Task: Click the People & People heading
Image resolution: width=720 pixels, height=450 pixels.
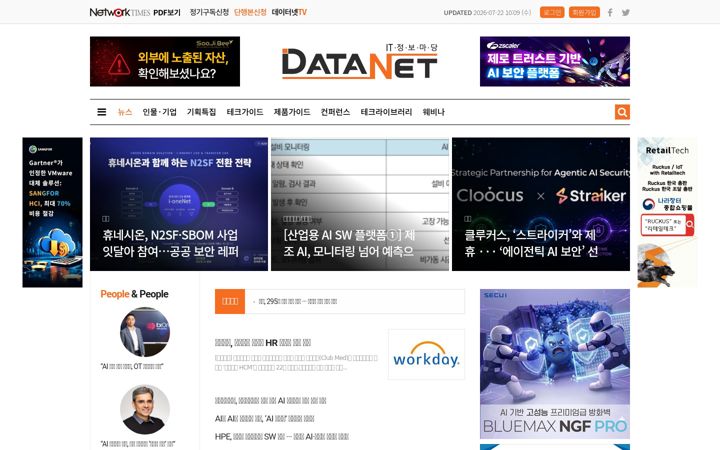Action: (135, 294)
